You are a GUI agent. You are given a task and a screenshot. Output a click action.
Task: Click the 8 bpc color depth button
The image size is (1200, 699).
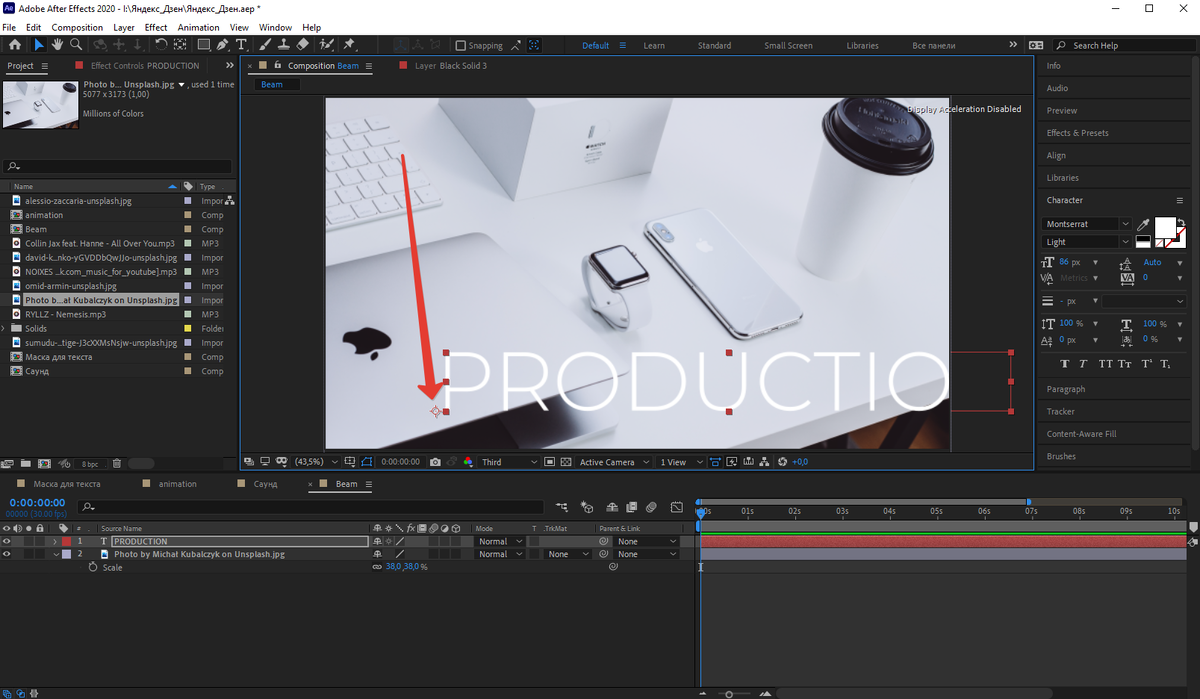(90, 464)
